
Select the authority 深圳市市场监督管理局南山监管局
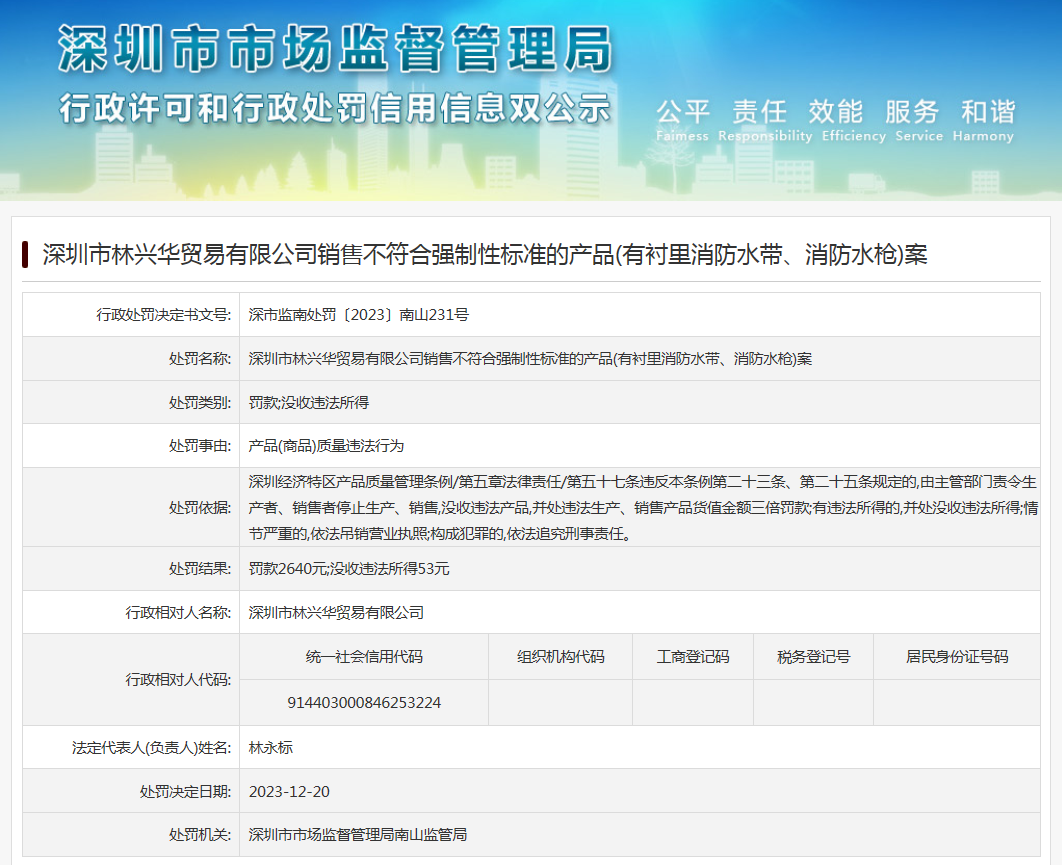[358, 835]
